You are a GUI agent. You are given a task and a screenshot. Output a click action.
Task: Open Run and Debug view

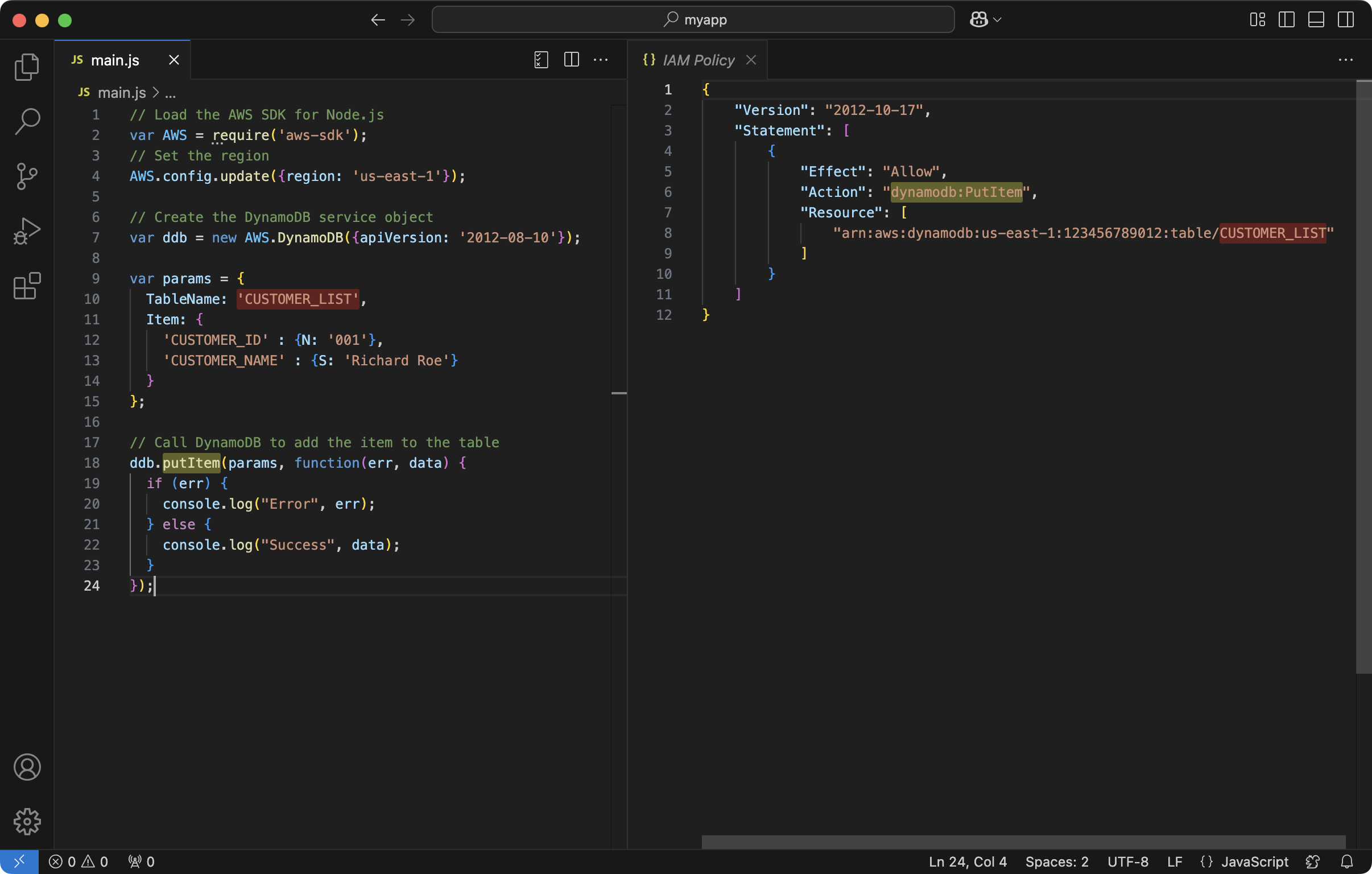click(x=27, y=231)
